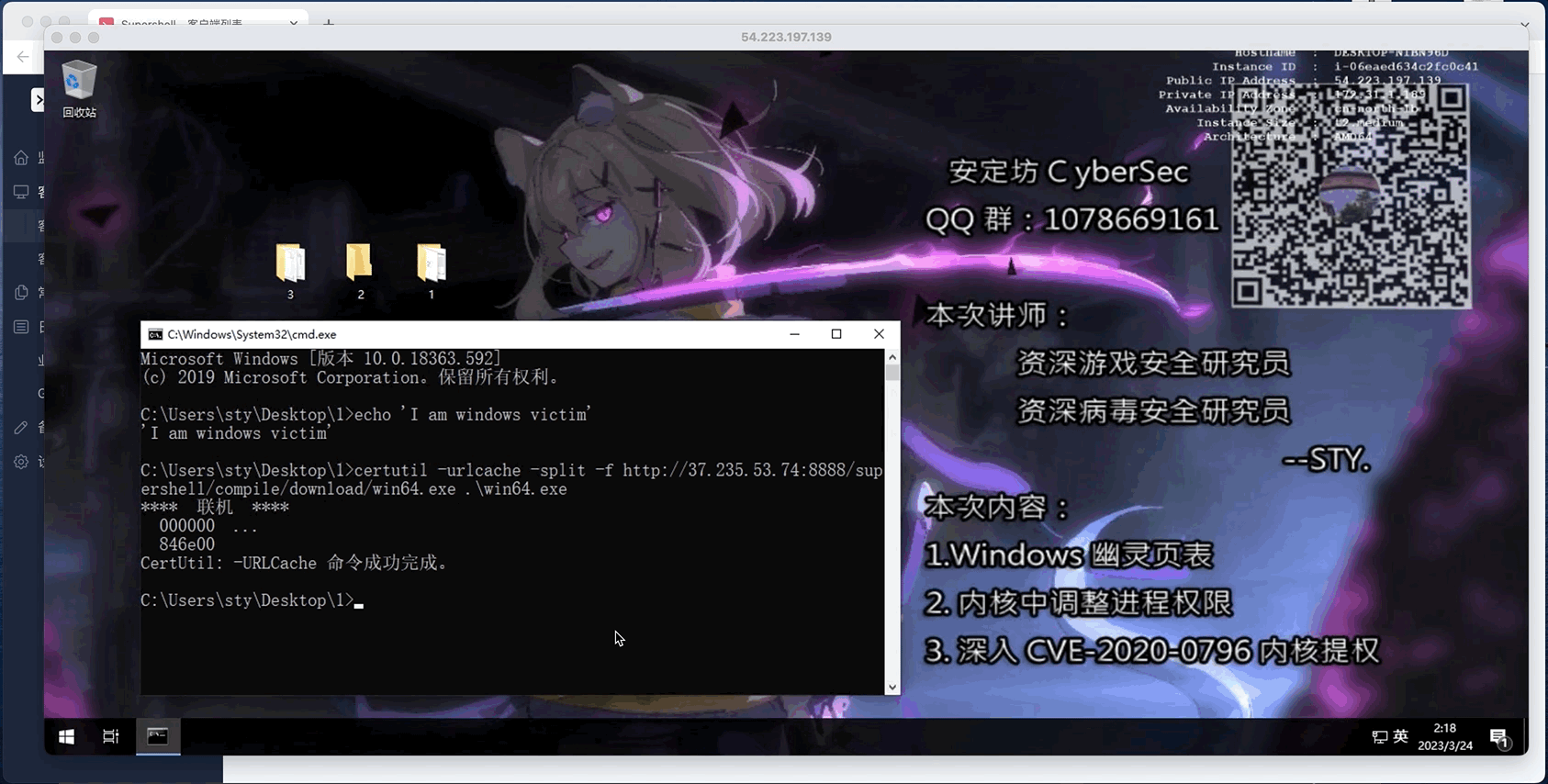Image resolution: width=1548 pixels, height=784 pixels.
Task: Open the Supershell tab dropdown arrow
Action: click(294, 23)
